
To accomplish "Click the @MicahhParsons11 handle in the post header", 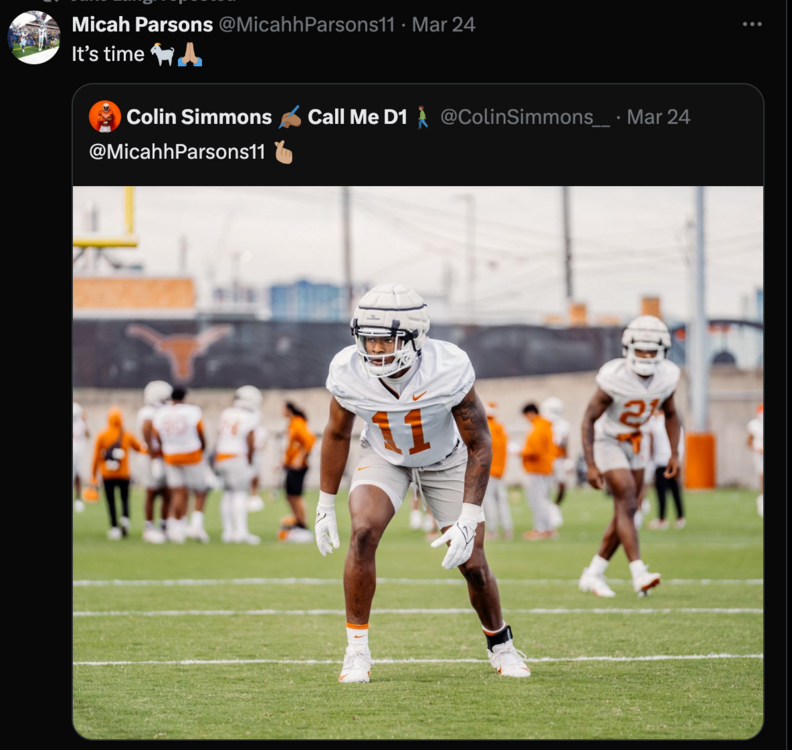I will [306, 24].
